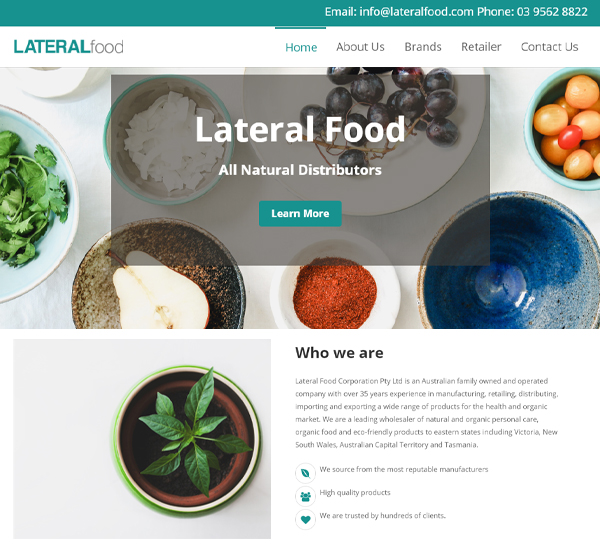Click the Lateral Food Corporation description paragraph

(x=427, y=413)
